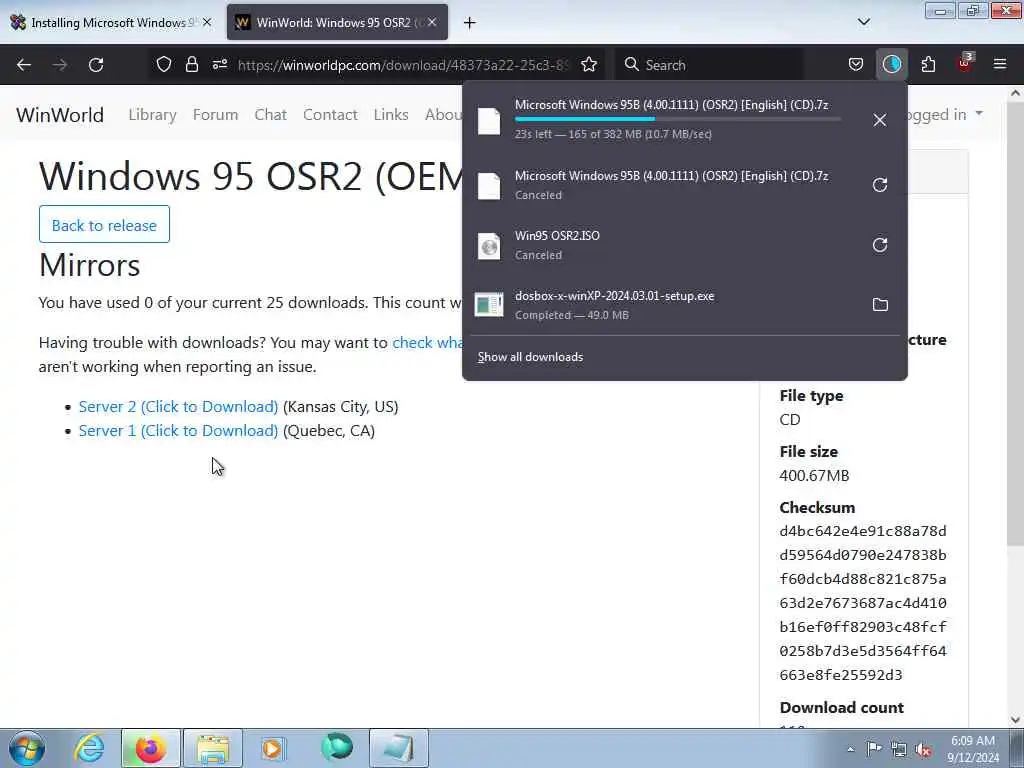Open Windows Explorer from taskbar
Image resolution: width=1024 pixels, height=768 pixels.
[x=213, y=748]
